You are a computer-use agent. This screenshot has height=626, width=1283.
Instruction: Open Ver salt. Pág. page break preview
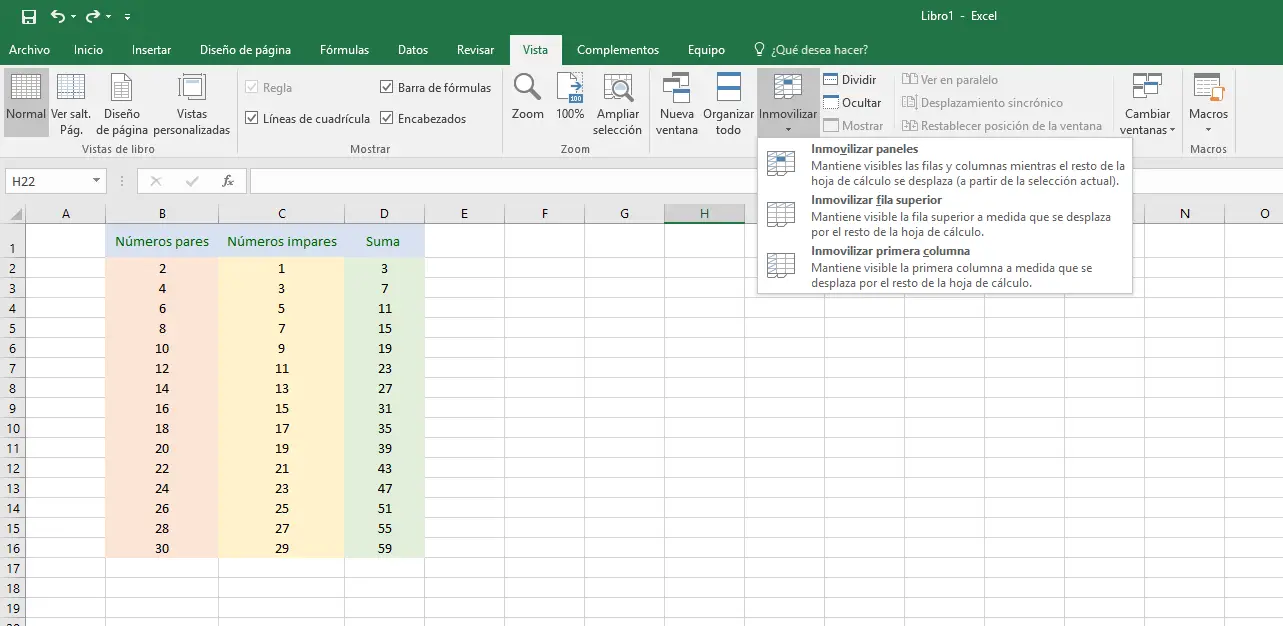click(x=71, y=88)
